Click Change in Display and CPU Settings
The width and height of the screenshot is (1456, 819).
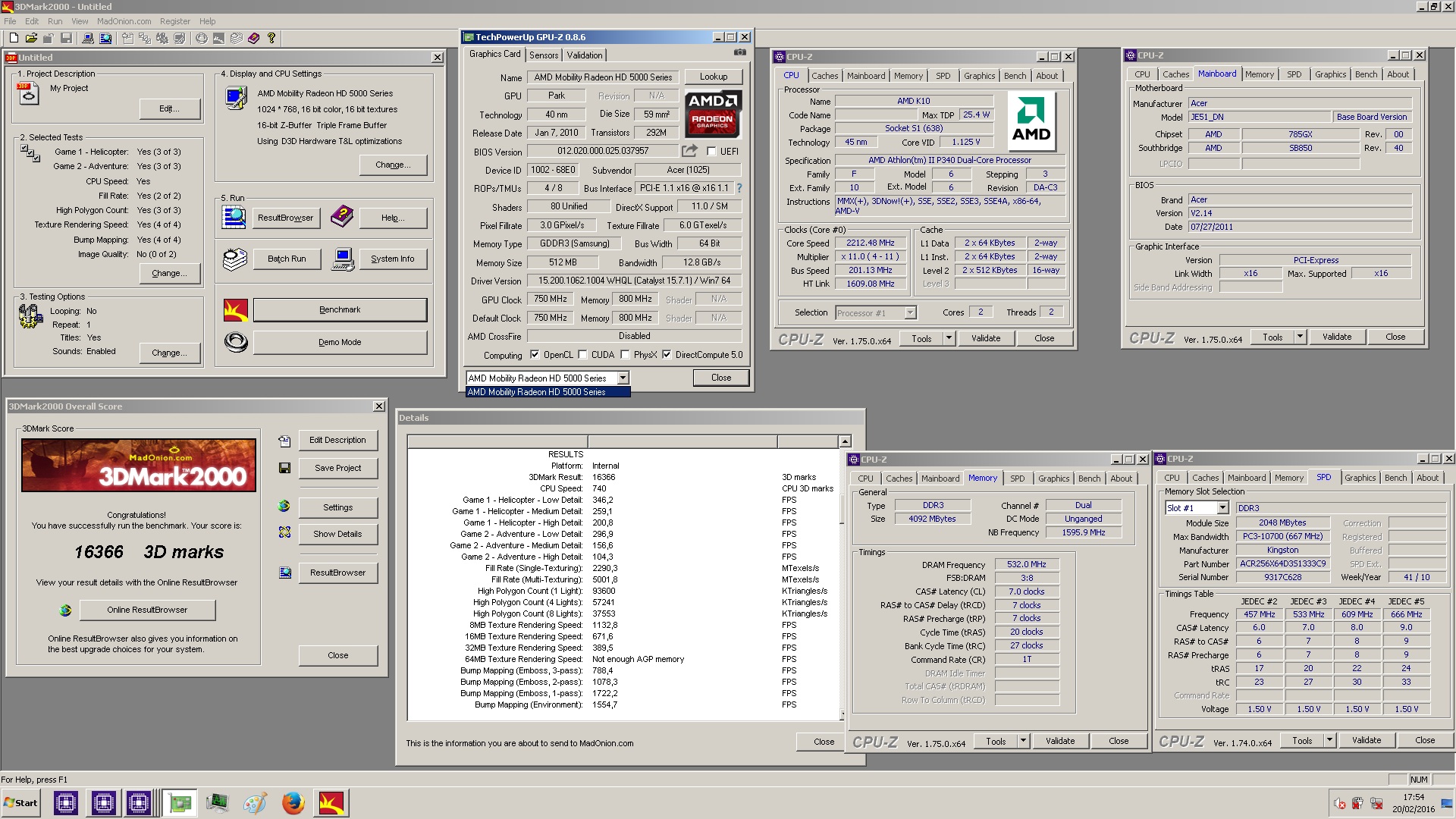pos(393,165)
